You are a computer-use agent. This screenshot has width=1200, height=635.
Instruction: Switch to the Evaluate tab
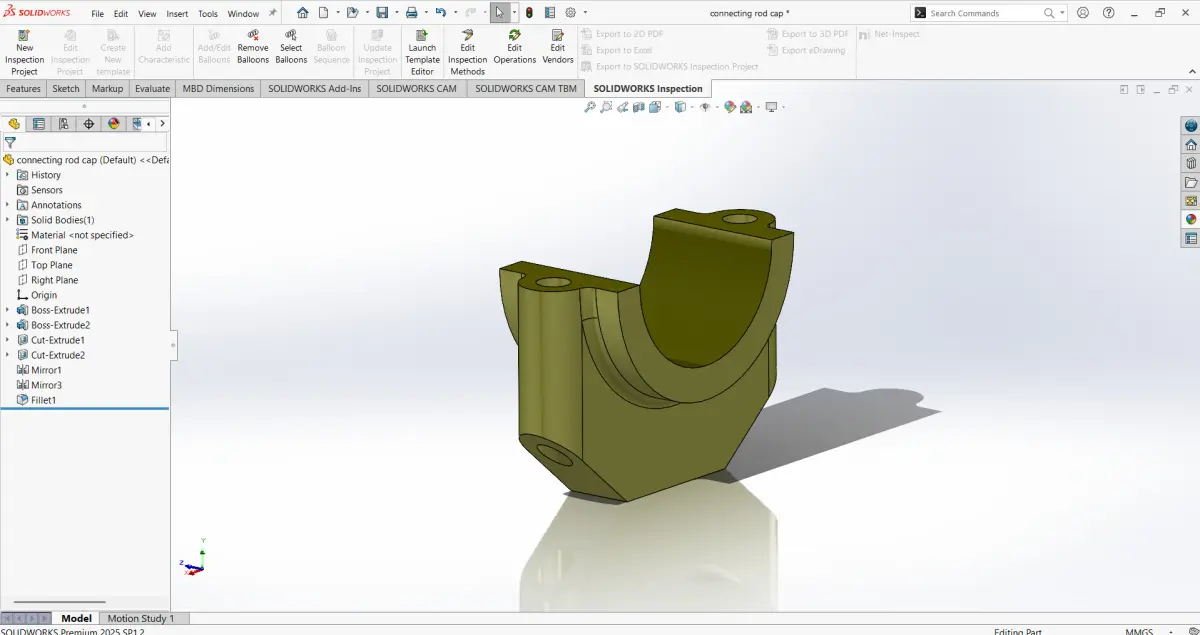(x=152, y=88)
